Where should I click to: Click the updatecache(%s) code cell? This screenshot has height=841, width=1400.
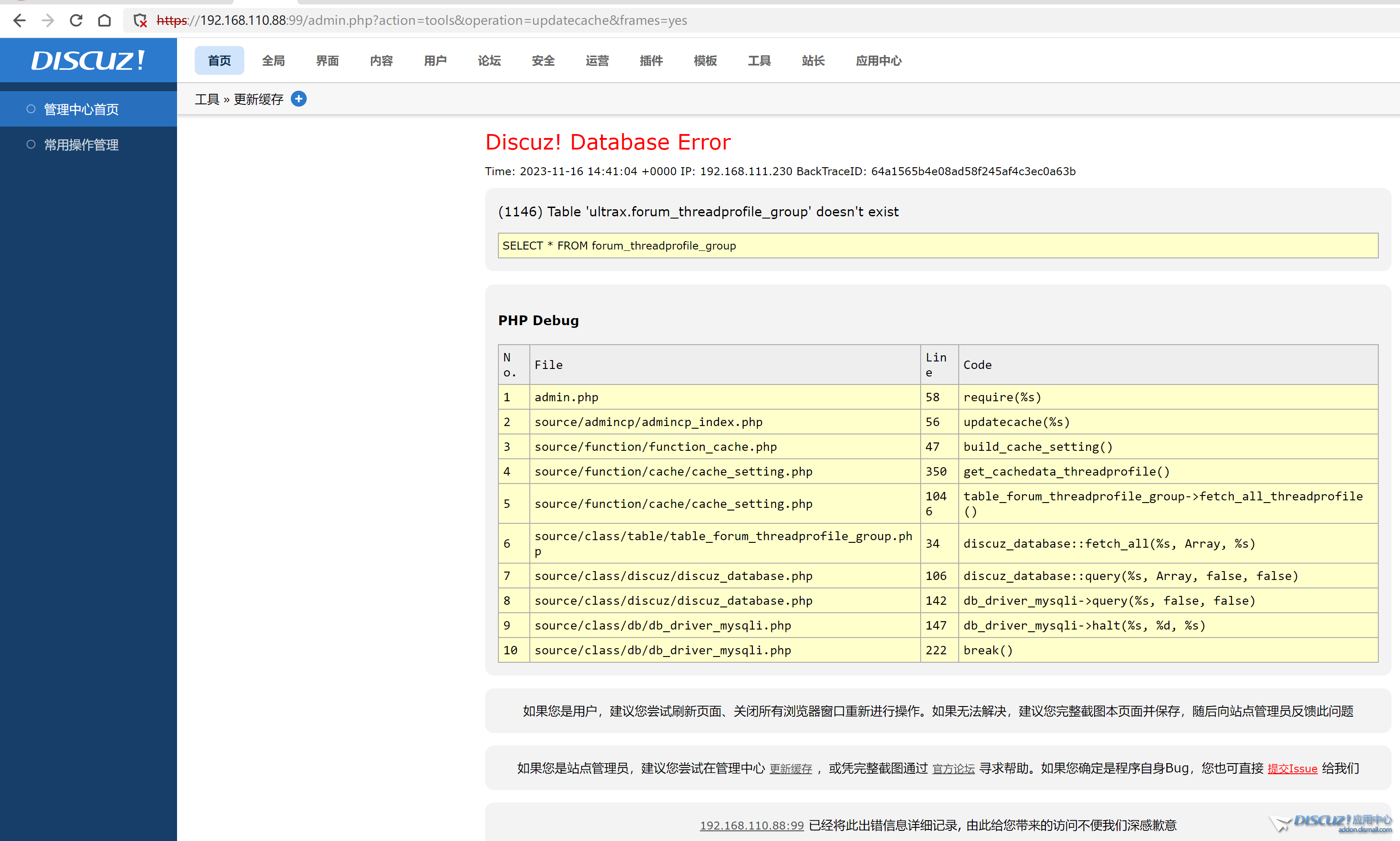(1168, 422)
